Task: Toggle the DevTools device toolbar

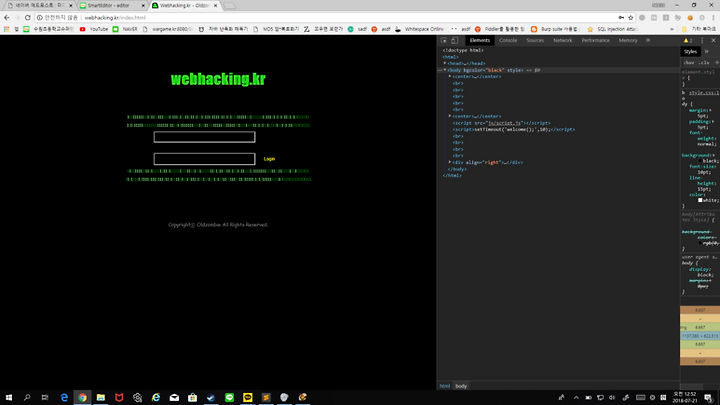Action: point(455,40)
